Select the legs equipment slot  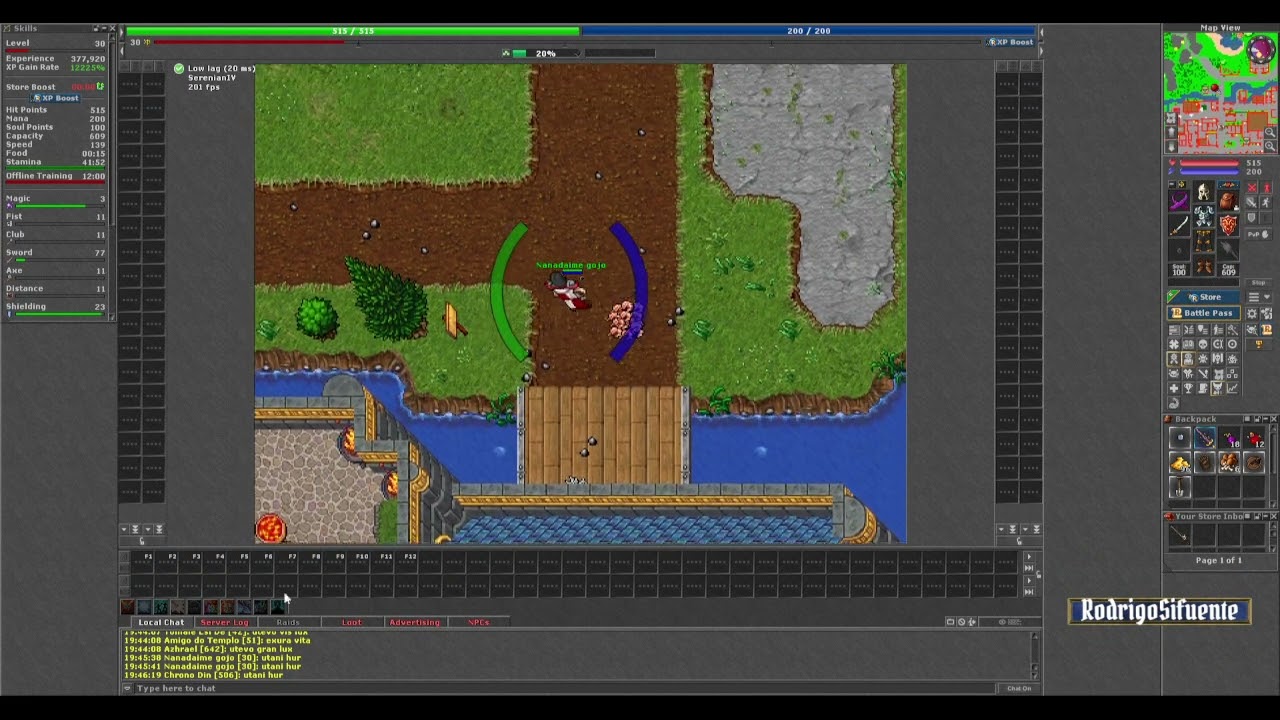point(1204,240)
